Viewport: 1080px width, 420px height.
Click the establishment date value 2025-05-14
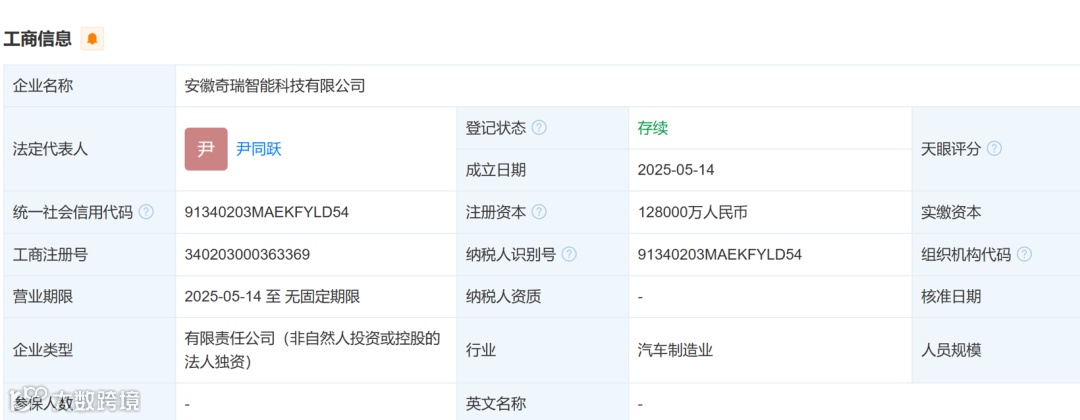click(x=676, y=170)
